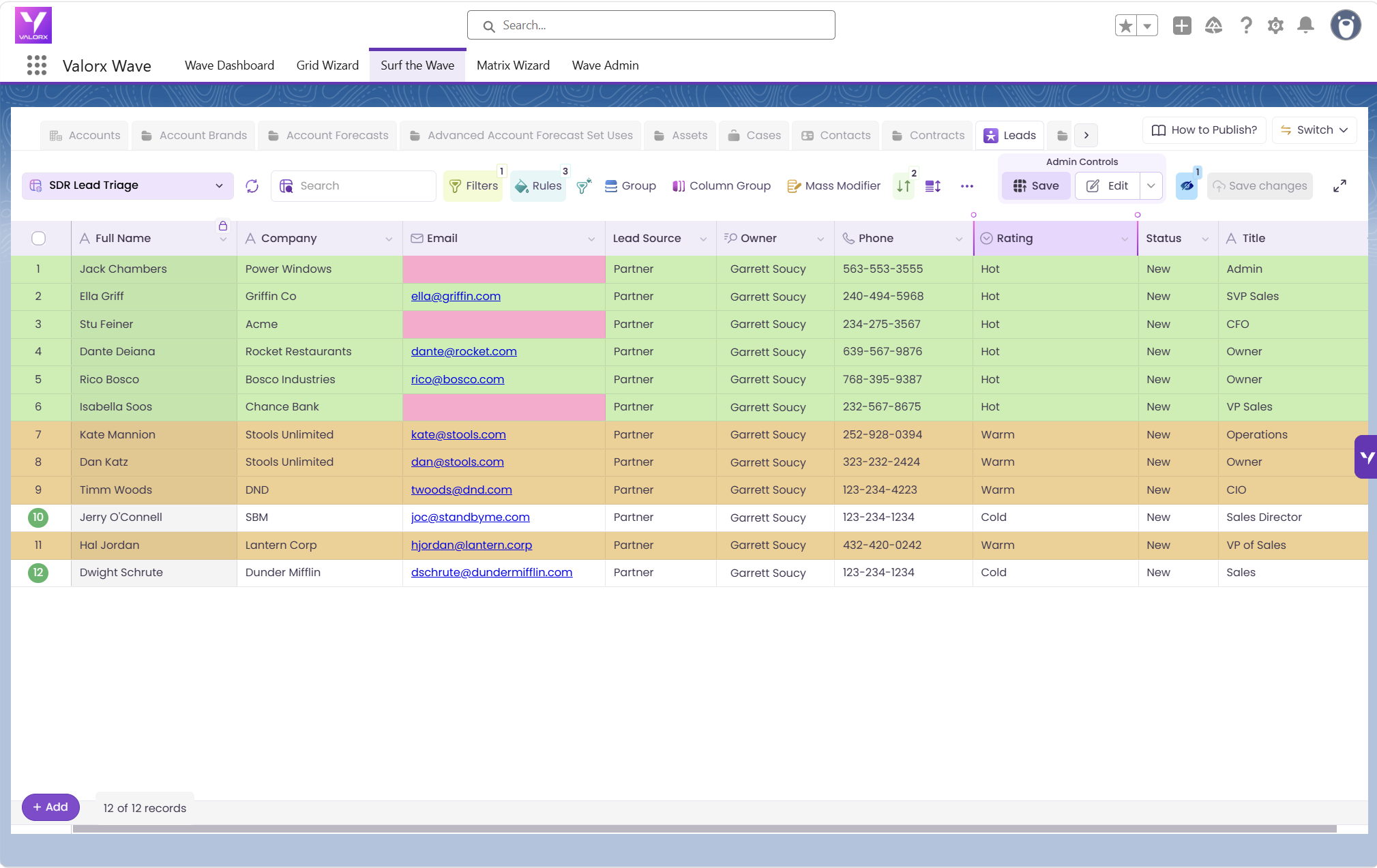Click the global Search box
This screenshot has width=1377, height=868.
pos(651,25)
